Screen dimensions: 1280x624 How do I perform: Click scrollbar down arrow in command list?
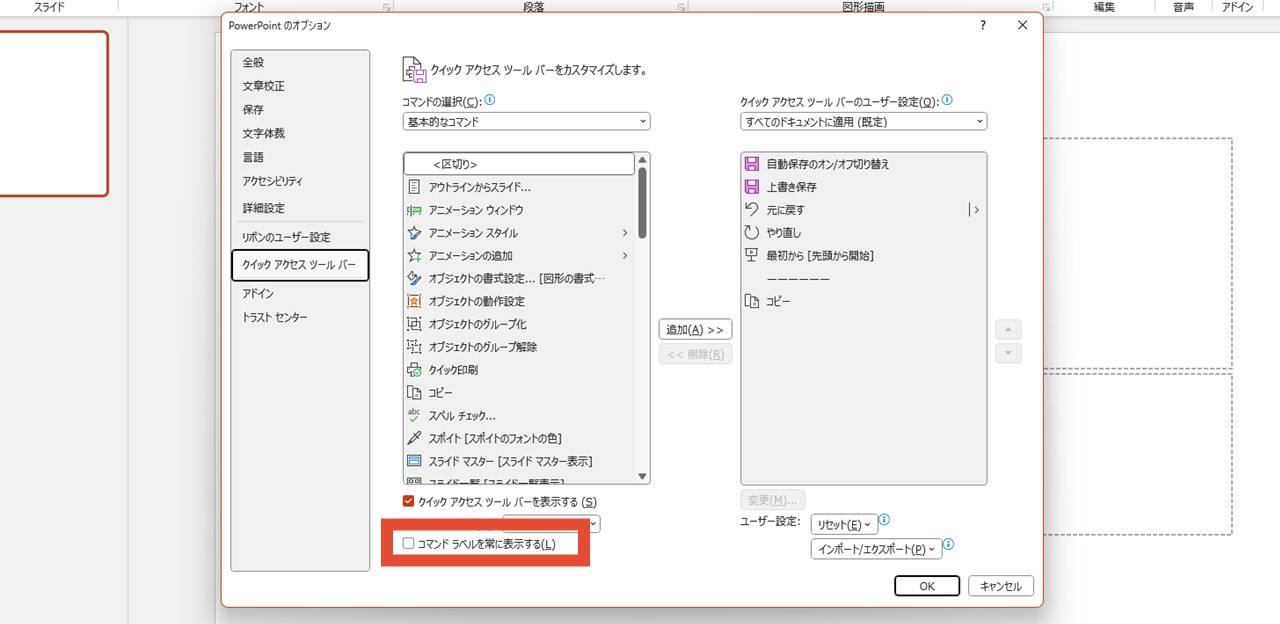[x=642, y=477]
